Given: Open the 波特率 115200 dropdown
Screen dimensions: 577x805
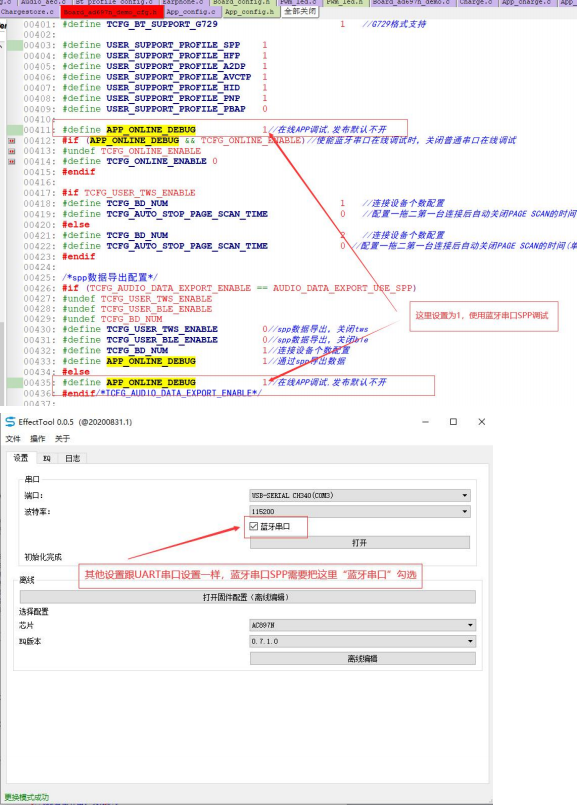Looking at the screenshot, I should click(360, 511).
